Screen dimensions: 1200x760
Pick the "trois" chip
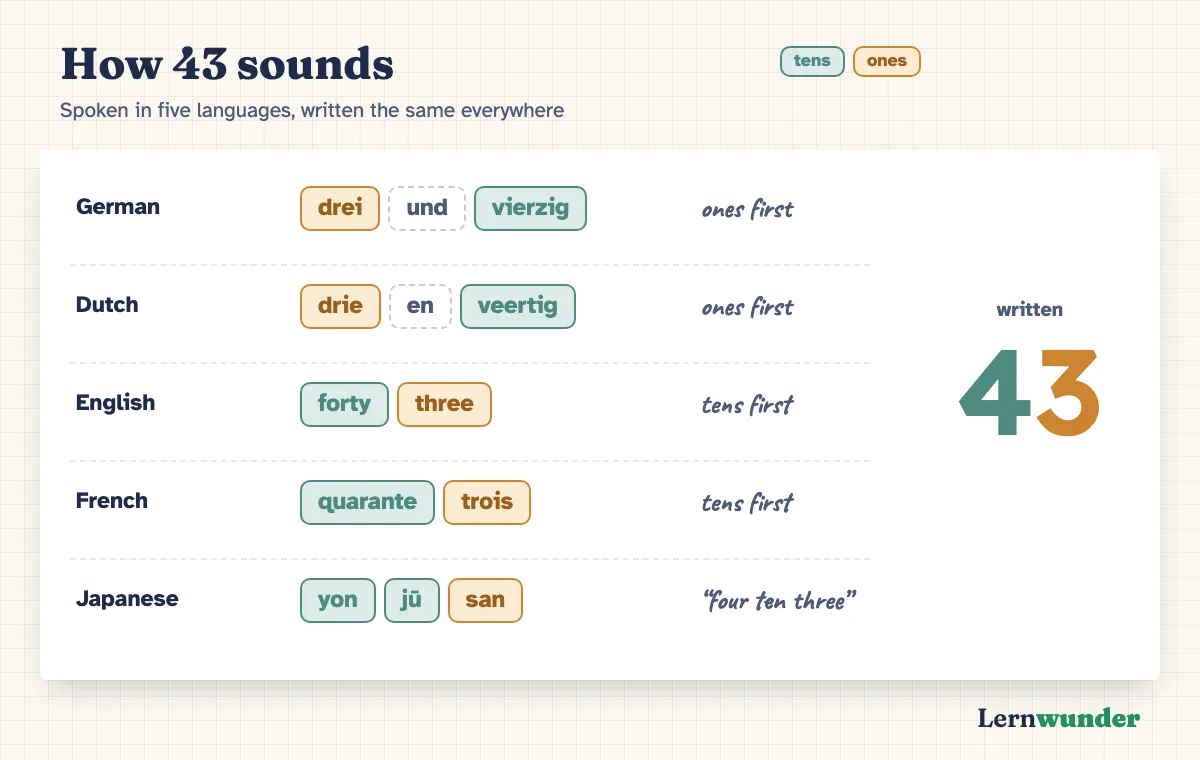tap(487, 502)
